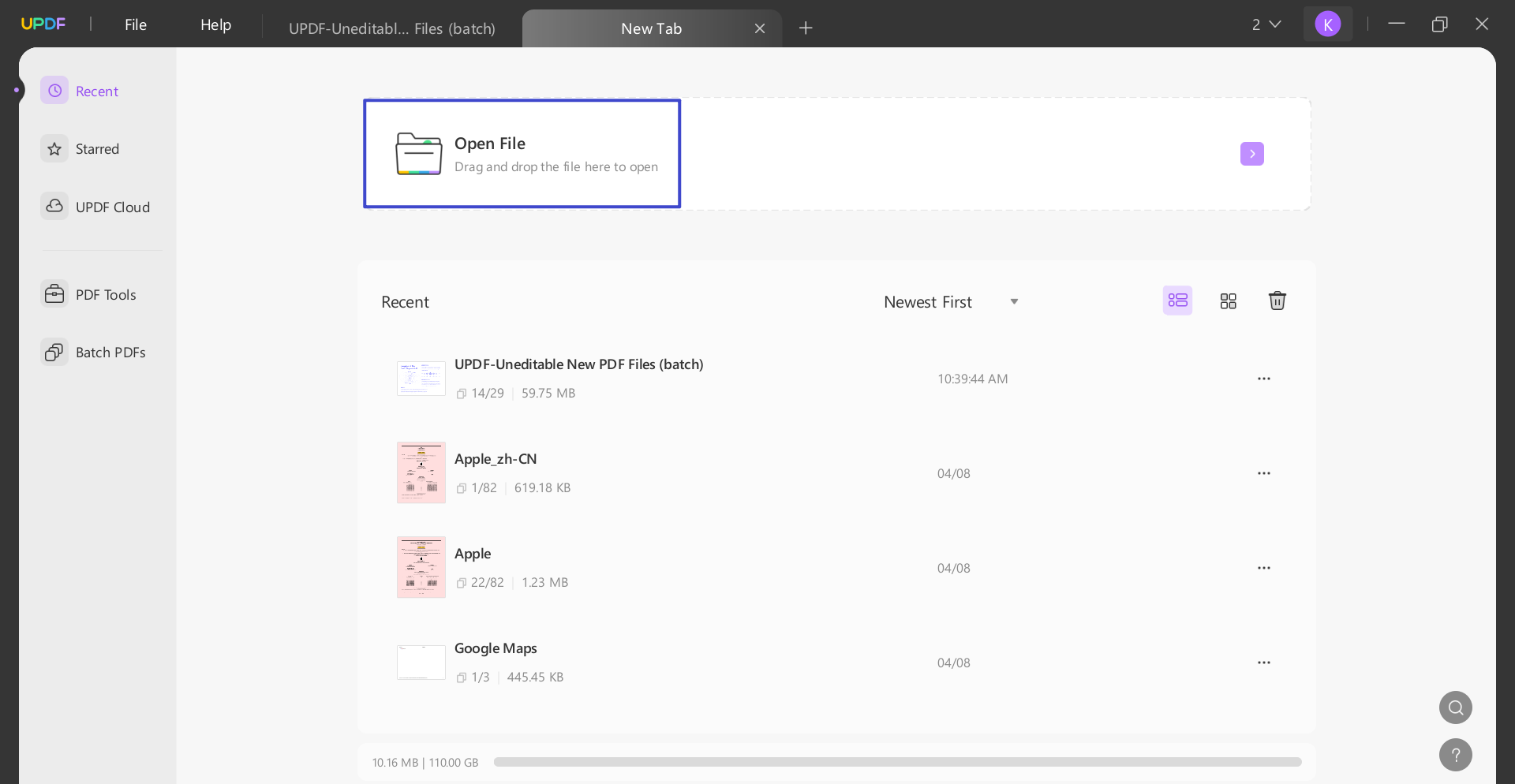Screen dimensions: 1515x784
Task: Click the UPDF logo
Action: coord(43,23)
